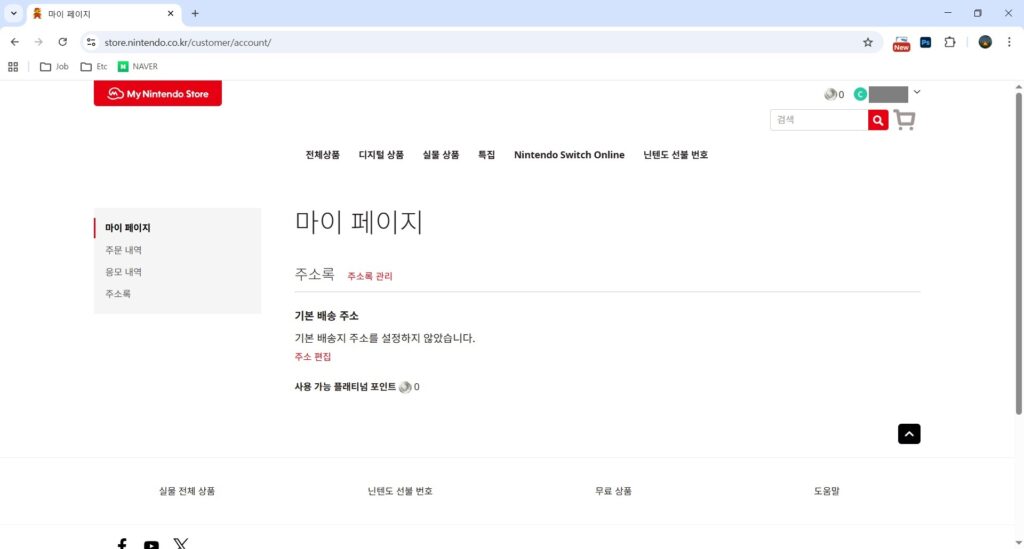Click the My Nintendo Store logo
Viewport: 1024px width, 549px height.
click(x=158, y=94)
